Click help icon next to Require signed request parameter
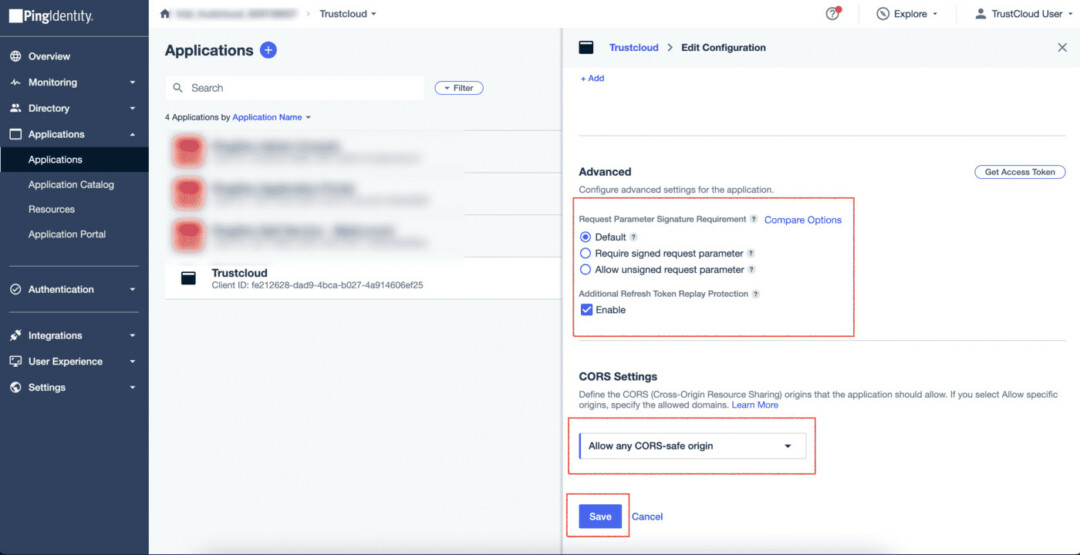 tap(751, 253)
